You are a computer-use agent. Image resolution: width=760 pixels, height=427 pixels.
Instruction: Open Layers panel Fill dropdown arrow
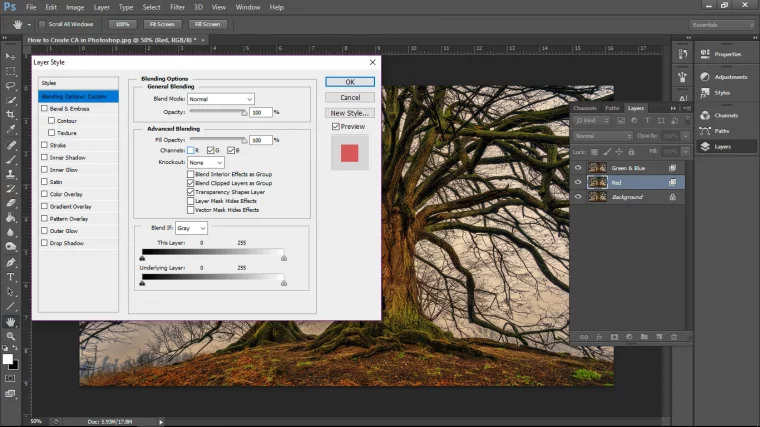point(685,152)
